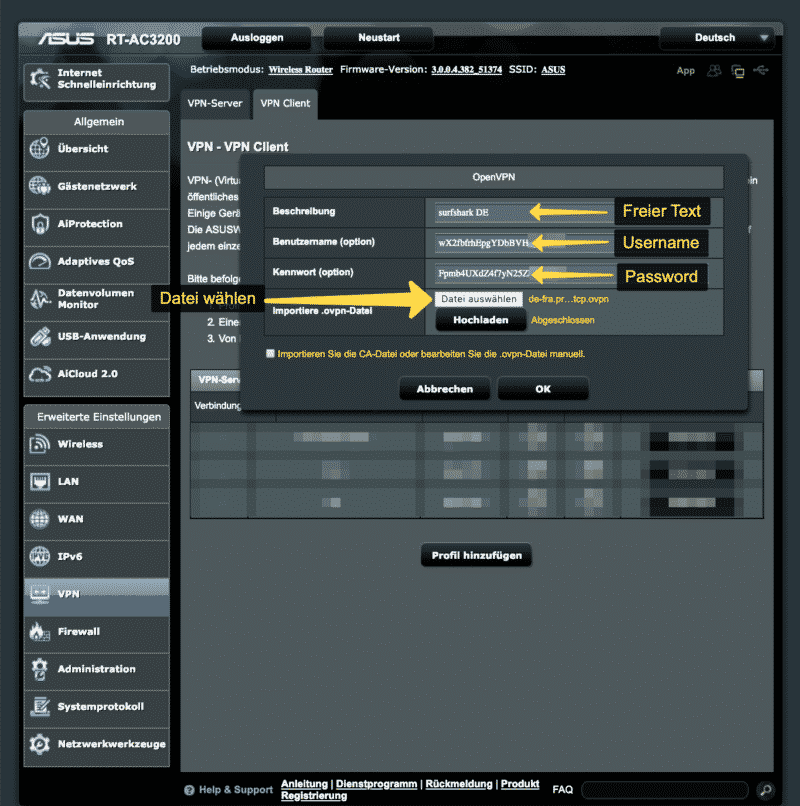Click the Ausloggen button
Screen dimensions: 800x806
click(257, 38)
